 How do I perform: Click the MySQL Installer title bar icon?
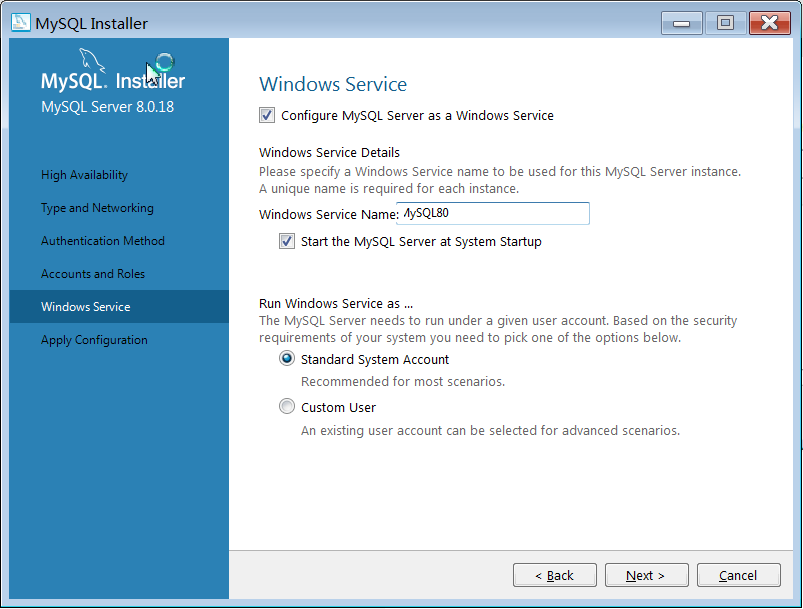(x=20, y=23)
